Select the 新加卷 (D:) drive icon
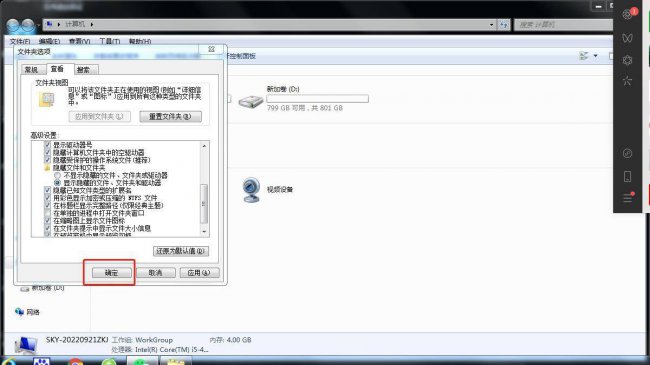 point(251,101)
